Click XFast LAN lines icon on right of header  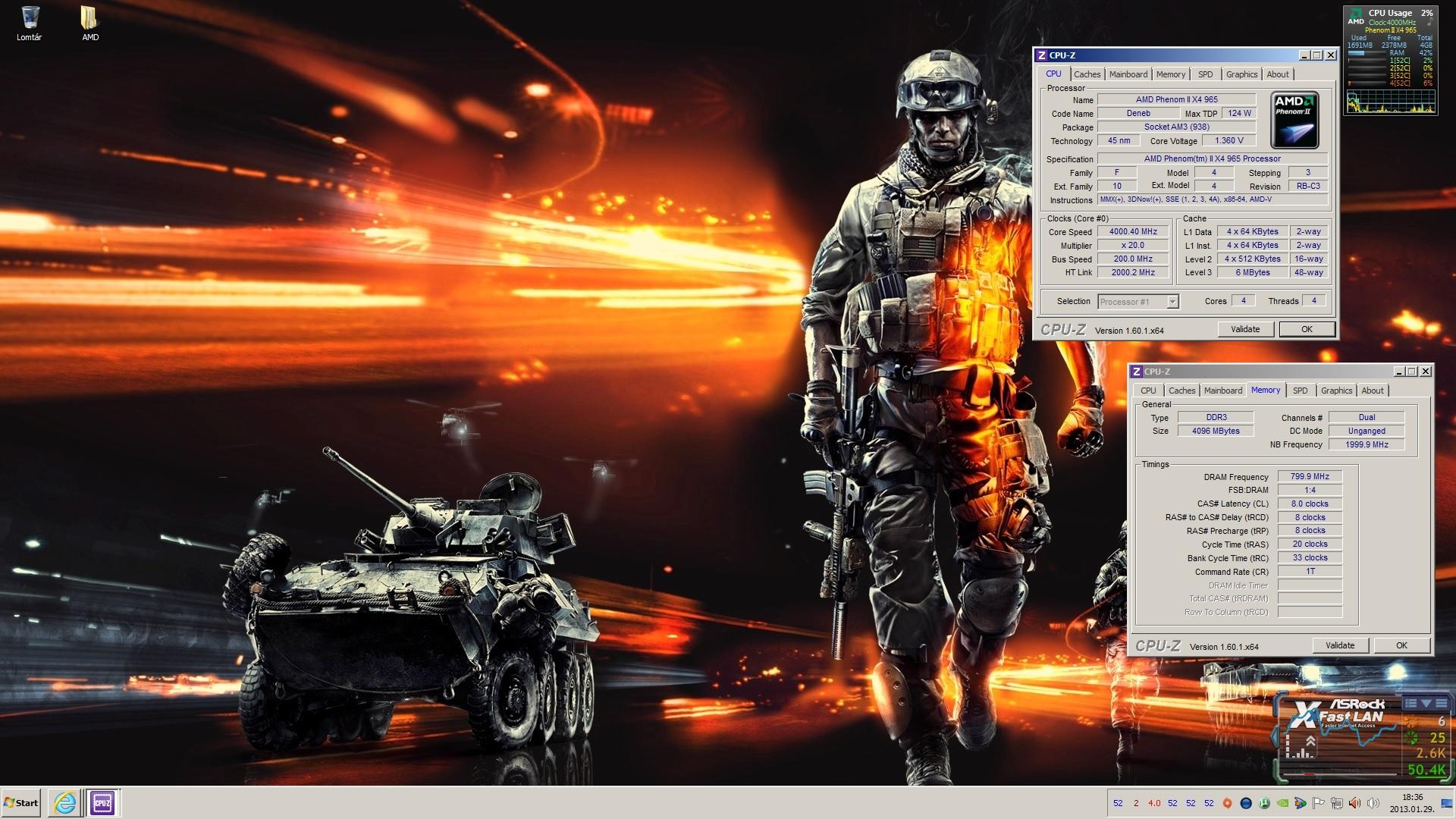(x=1442, y=703)
